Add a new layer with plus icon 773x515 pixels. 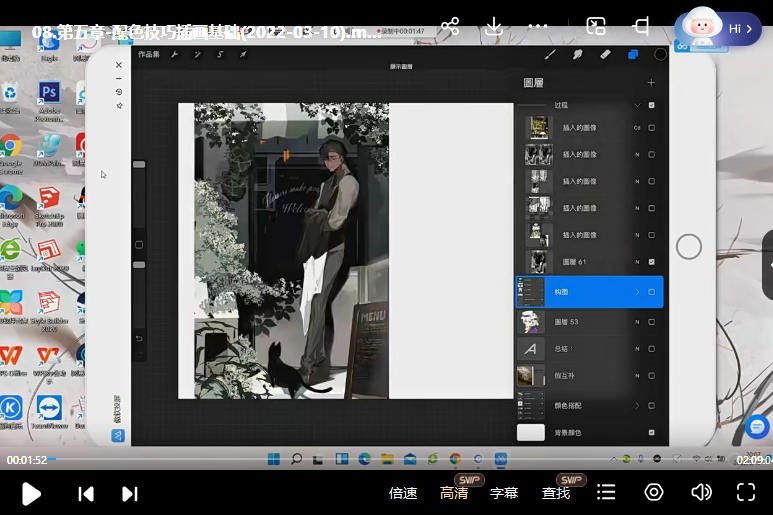tap(651, 83)
